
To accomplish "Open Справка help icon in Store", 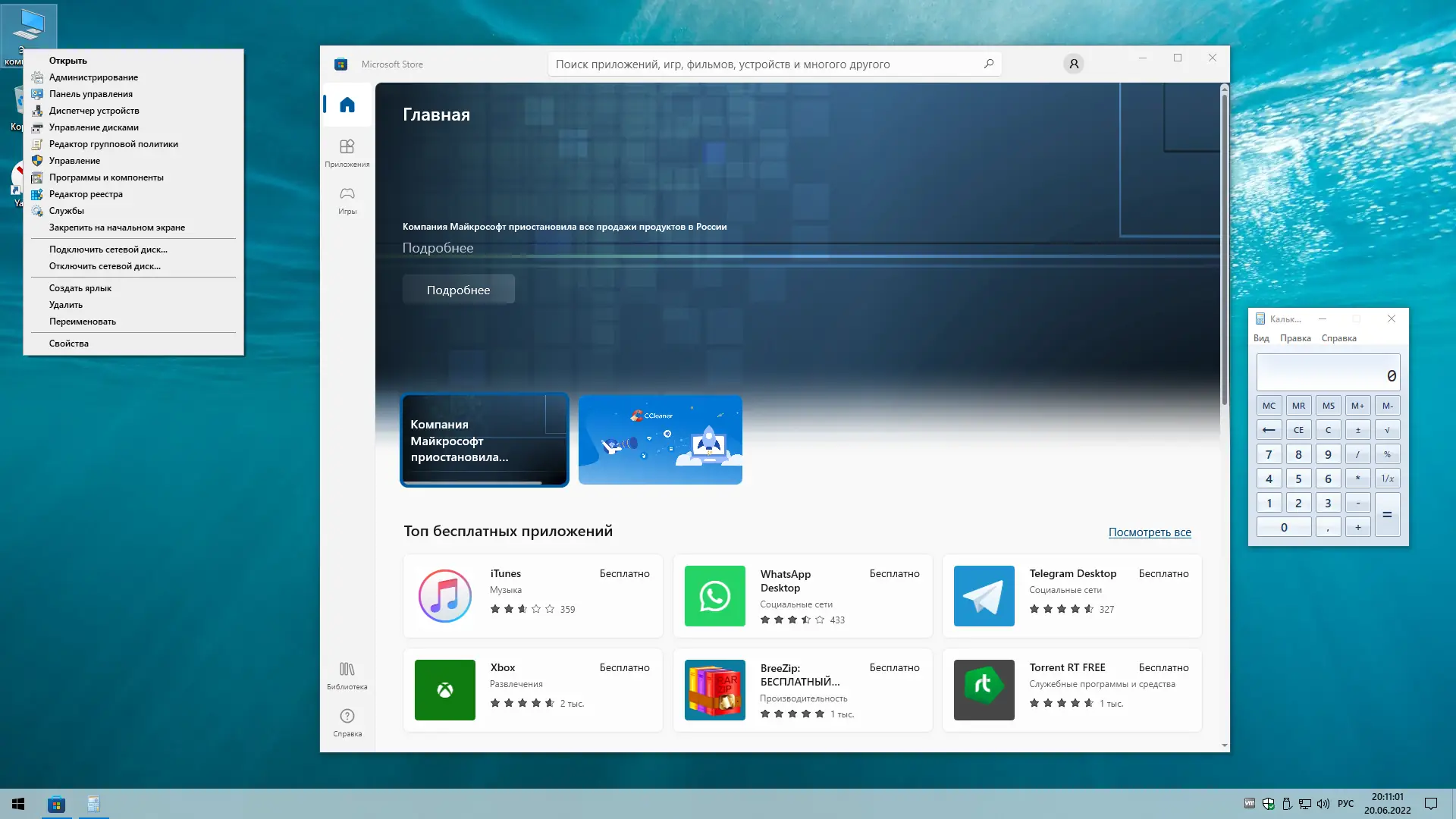I will coord(347,722).
